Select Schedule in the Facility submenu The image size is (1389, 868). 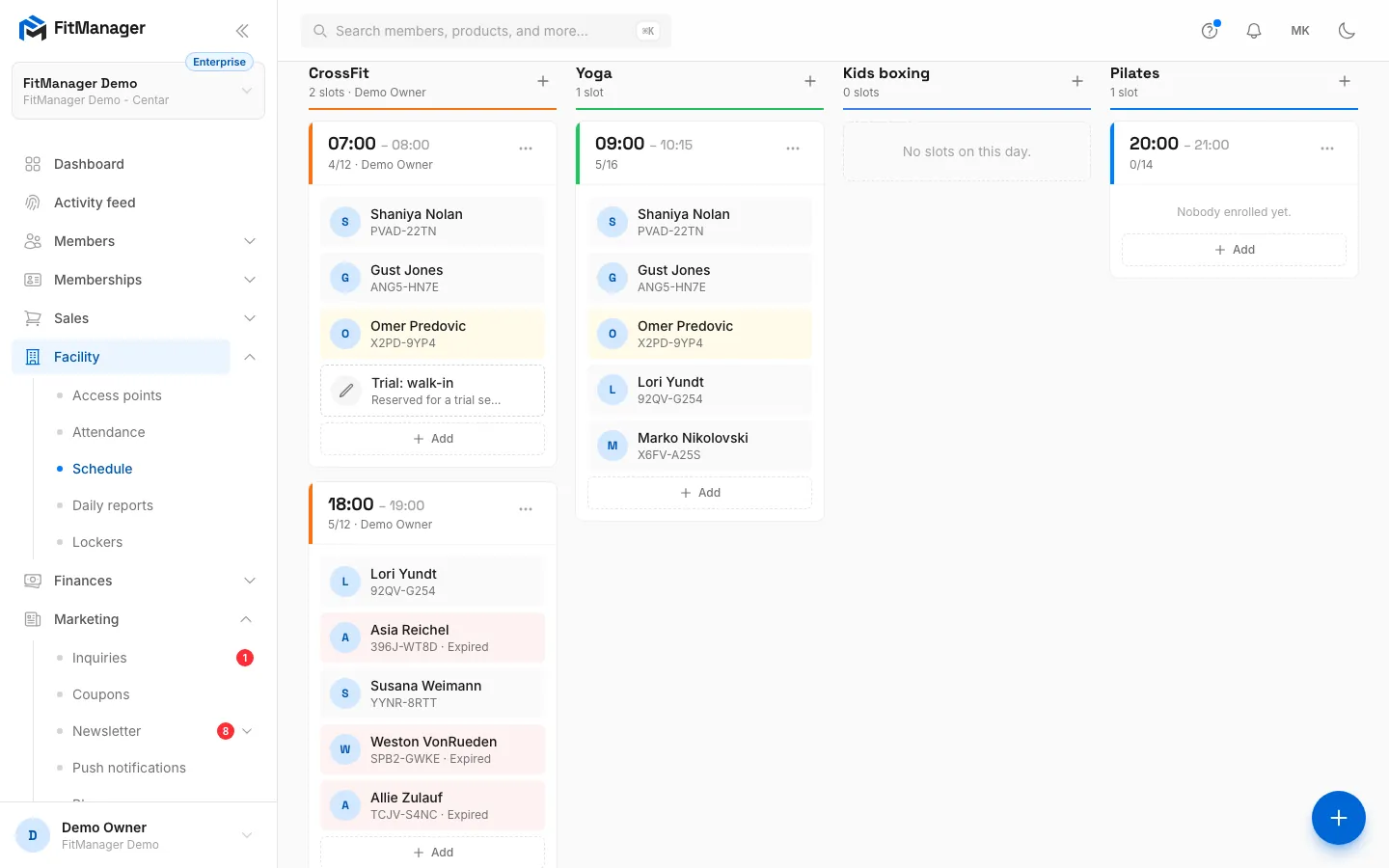tap(102, 469)
